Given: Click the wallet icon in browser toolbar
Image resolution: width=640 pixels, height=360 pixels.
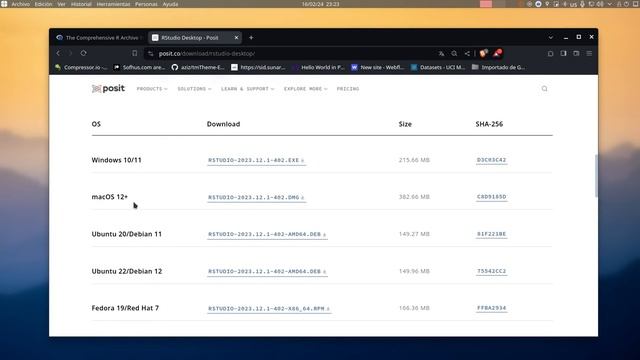Looking at the screenshot, I should click(576, 53).
